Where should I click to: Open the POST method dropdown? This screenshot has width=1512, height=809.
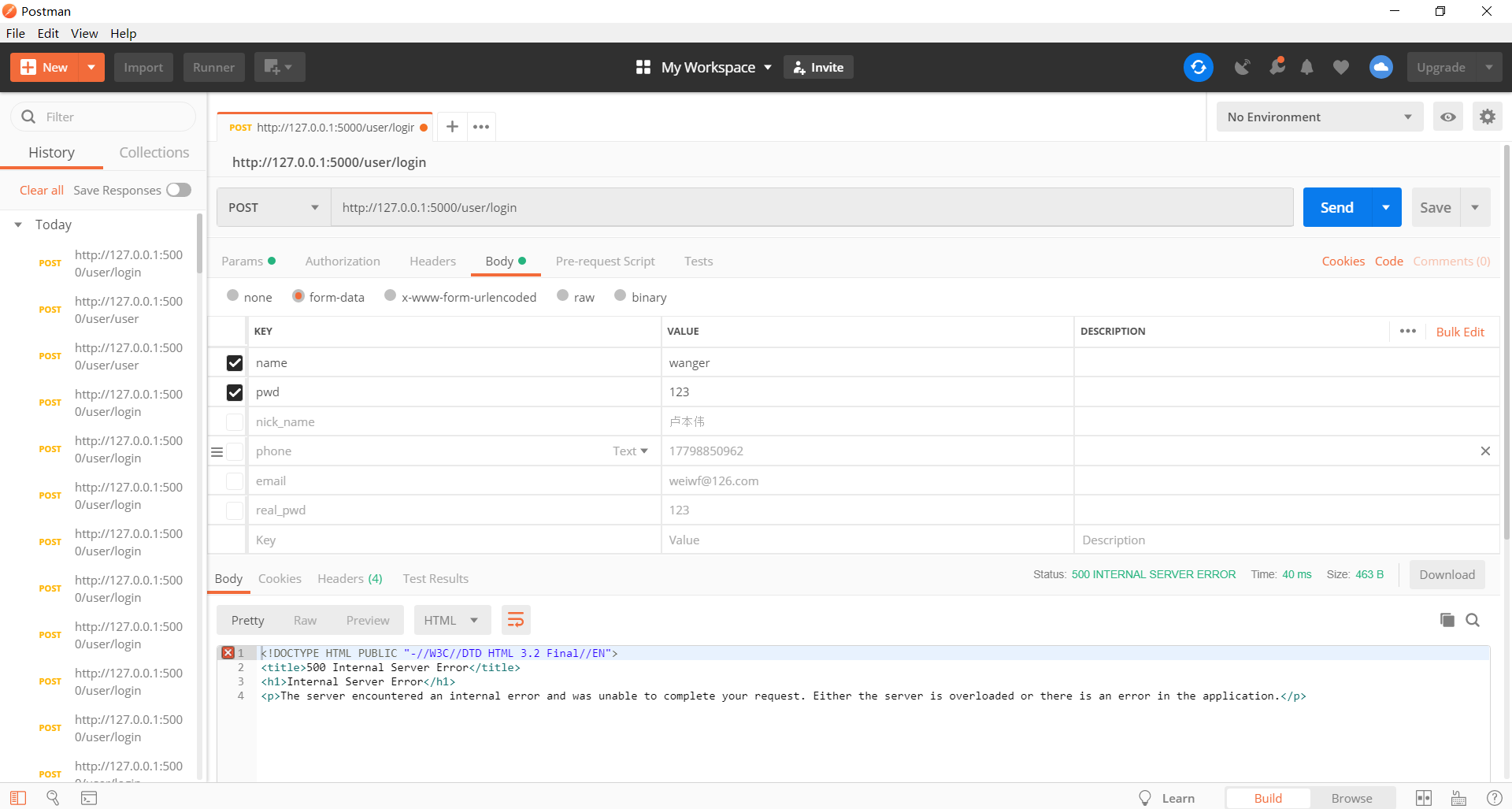tap(273, 207)
